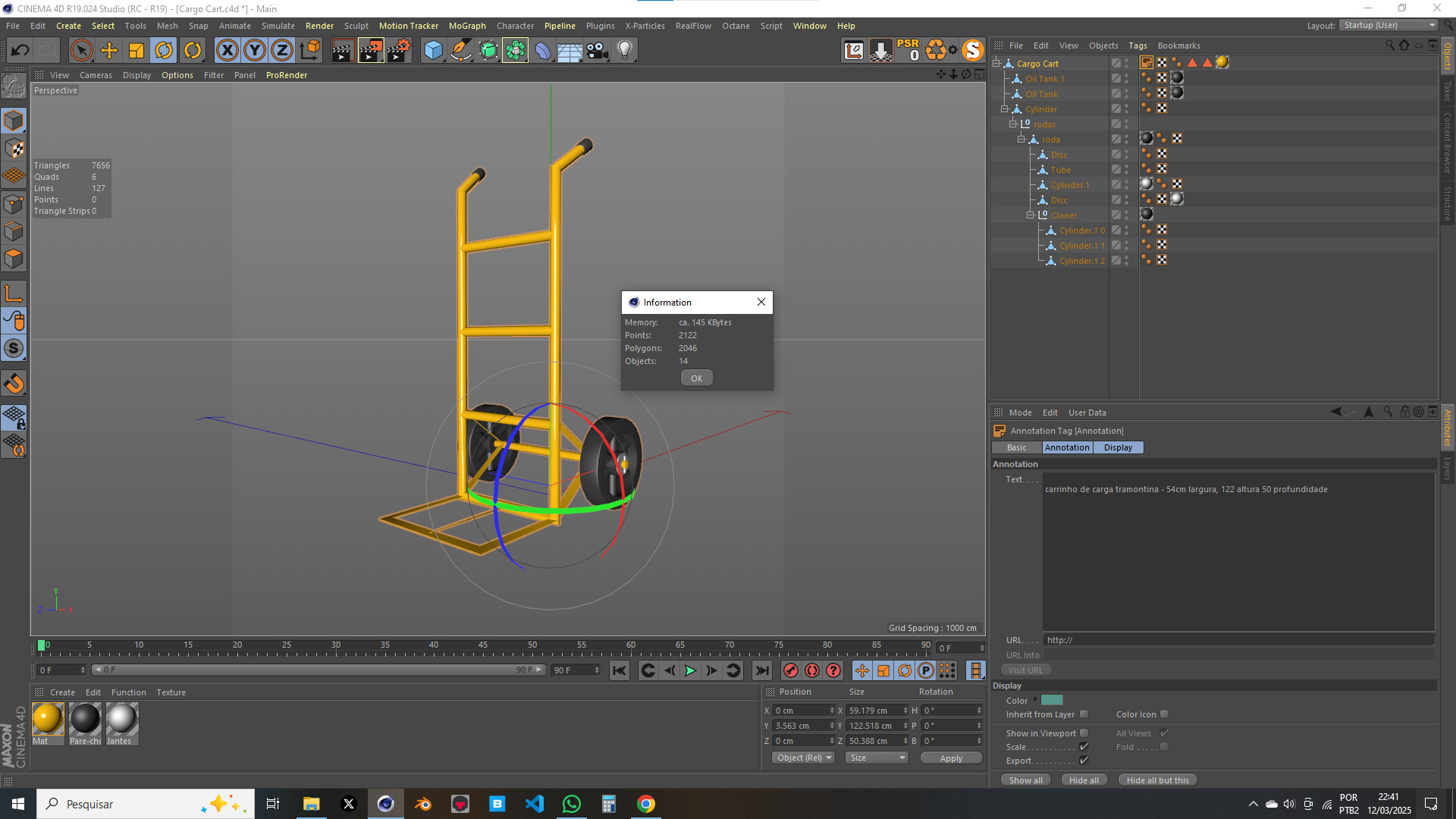
Task: Click the timeline playhead at frame 0
Action: coord(41,645)
